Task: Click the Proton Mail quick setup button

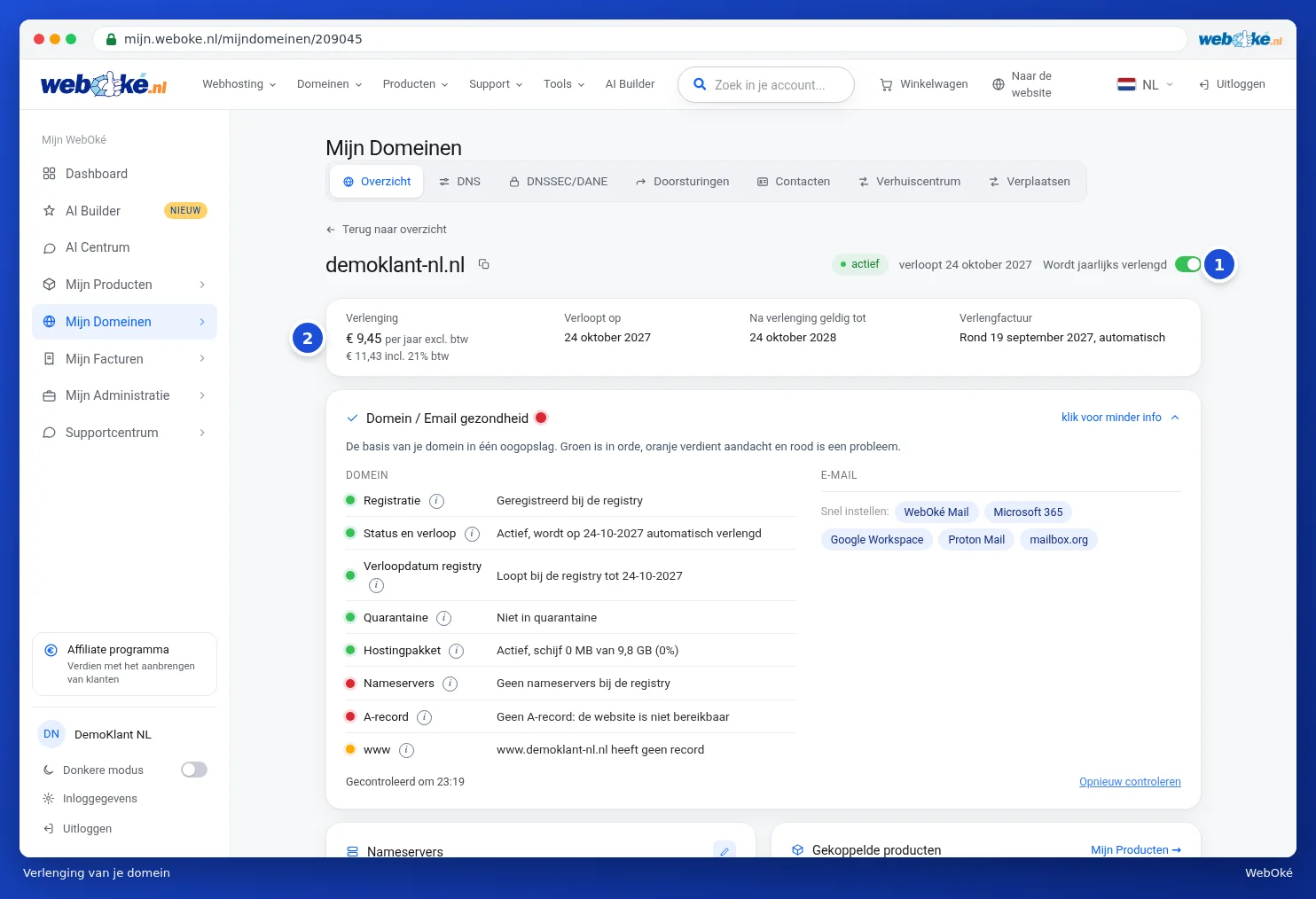Action: tap(976, 540)
